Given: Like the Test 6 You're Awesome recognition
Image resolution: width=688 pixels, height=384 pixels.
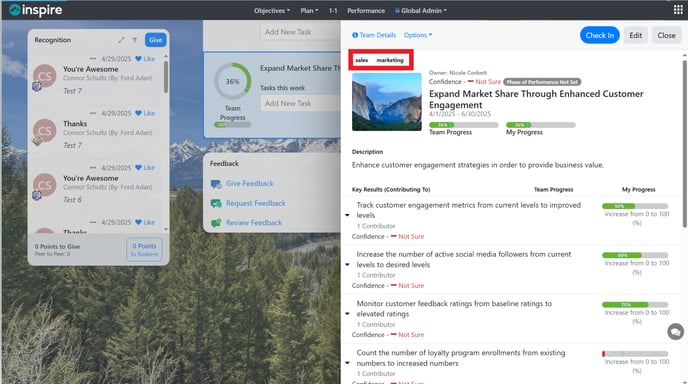Looking at the screenshot, I should point(145,168).
